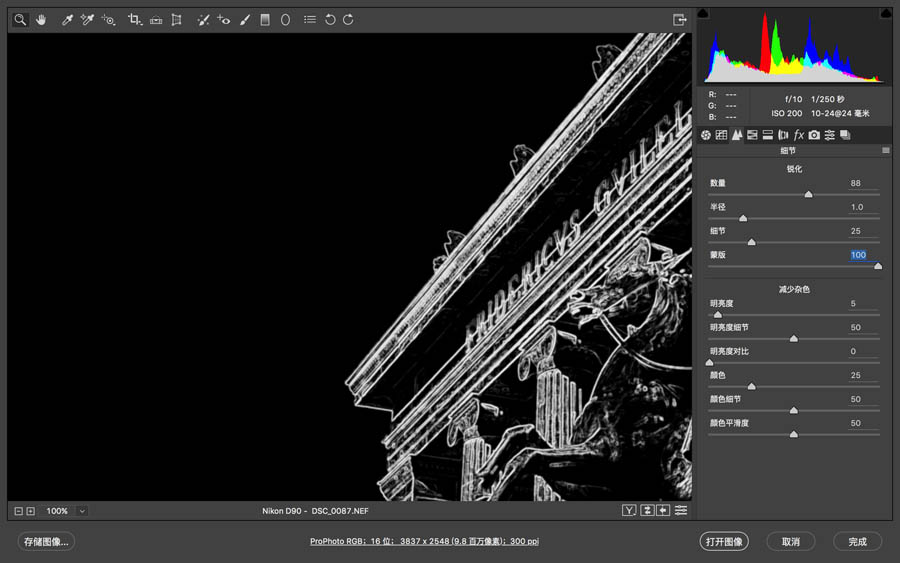Adjust the sharpening 细节 slider
900x563 pixels.
coord(751,242)
